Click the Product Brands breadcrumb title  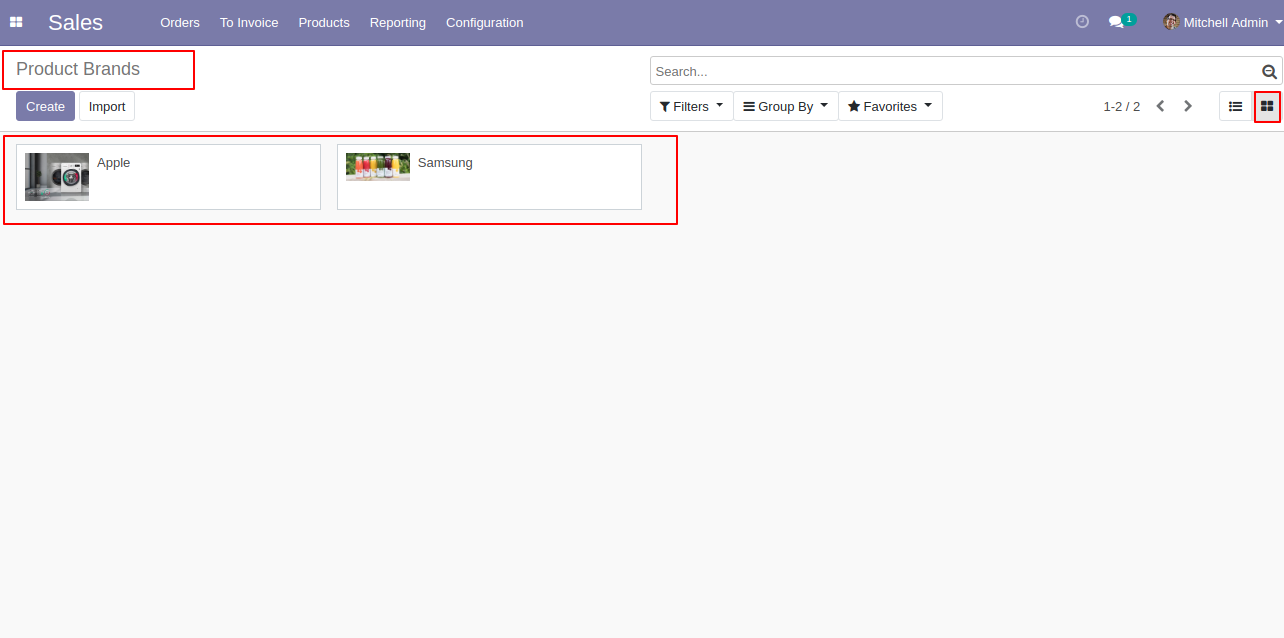(78, 69)
